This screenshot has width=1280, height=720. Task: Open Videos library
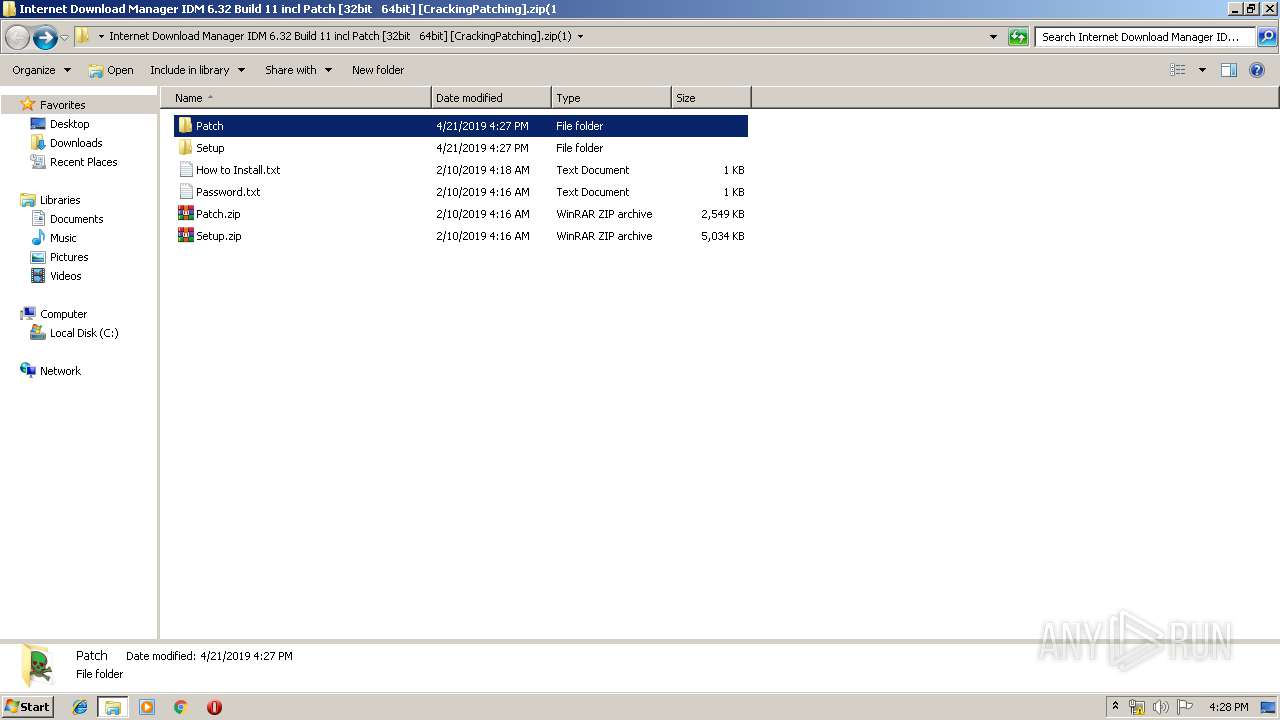(x=66, y=276)
